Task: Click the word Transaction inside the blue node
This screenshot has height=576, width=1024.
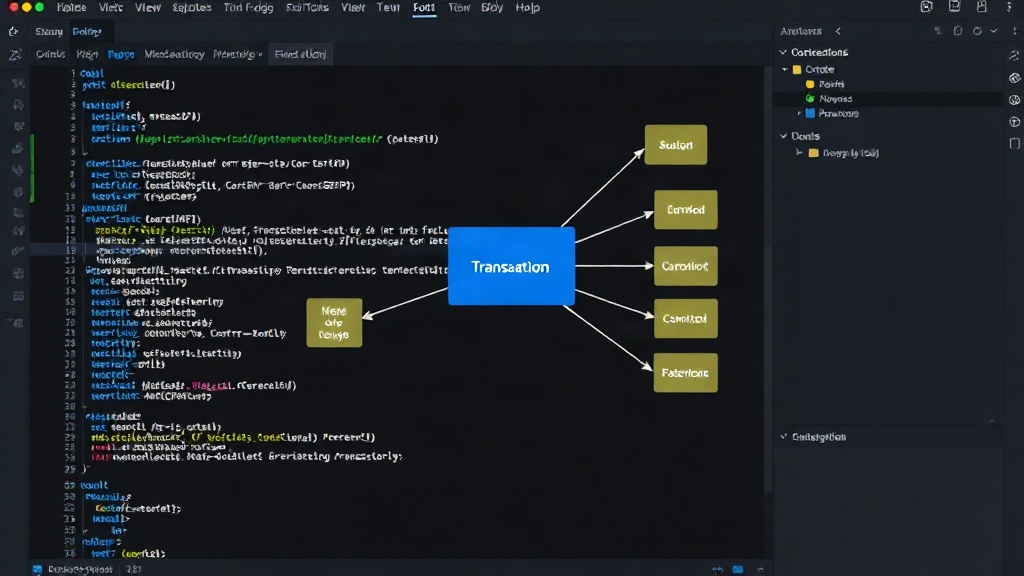Action: [510, 267]
